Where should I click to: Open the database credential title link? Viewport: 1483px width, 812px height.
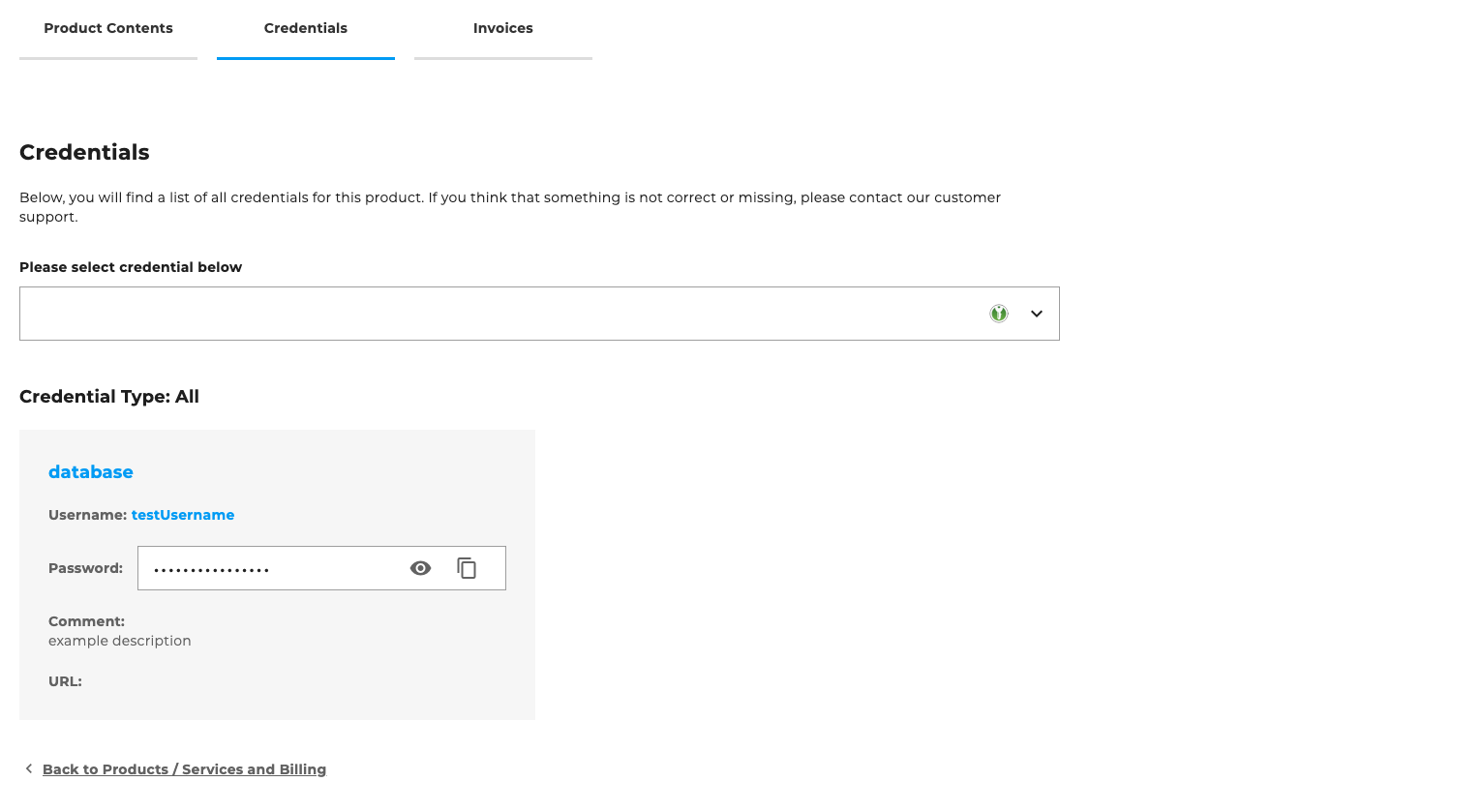91,472
